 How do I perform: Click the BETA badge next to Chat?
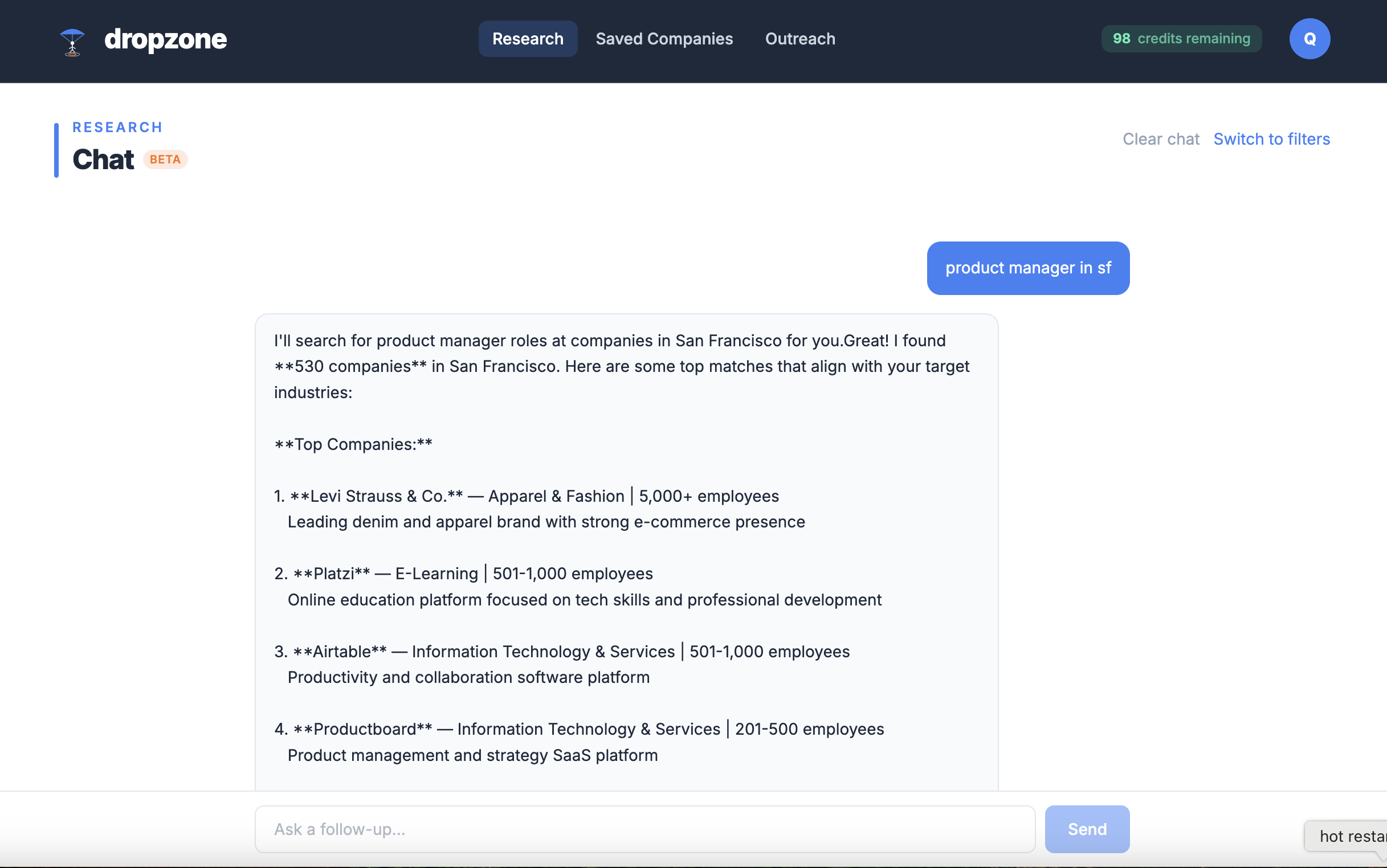[165, 159]
